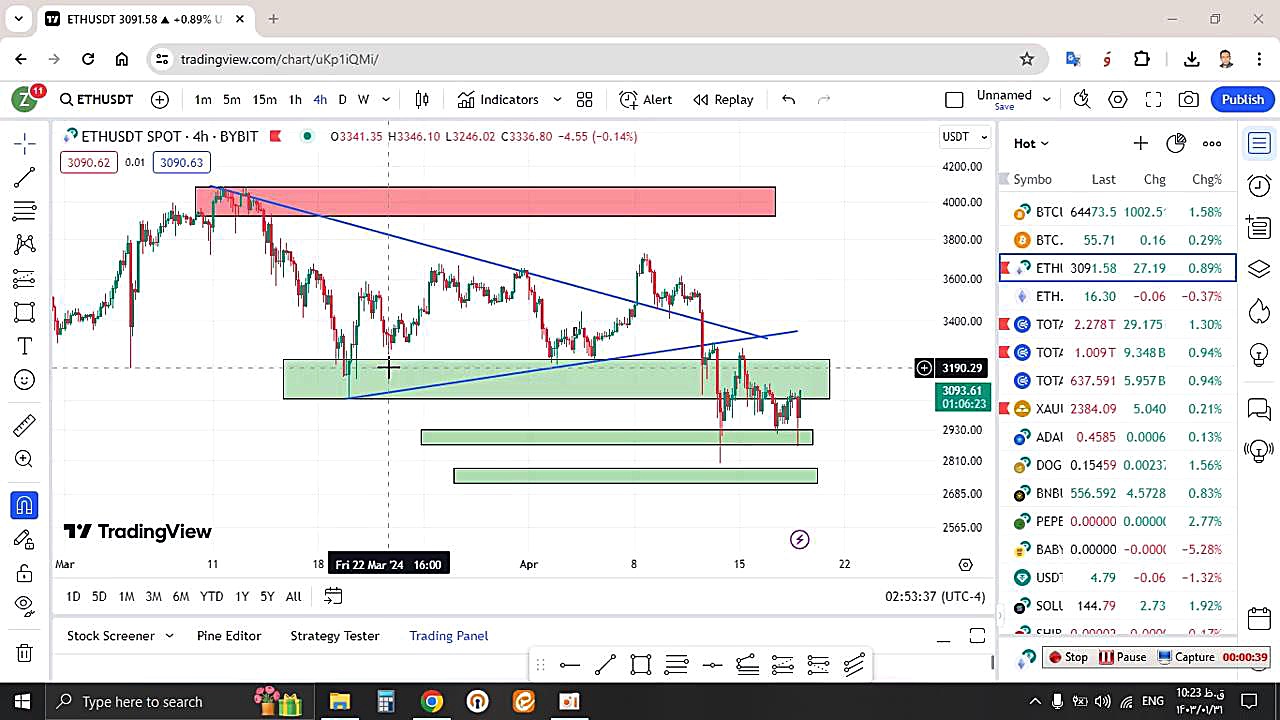Viewport: 1280px width, 720px height.
Task: Expand the timeframe intervals dropdown
Action: (386, 99)
